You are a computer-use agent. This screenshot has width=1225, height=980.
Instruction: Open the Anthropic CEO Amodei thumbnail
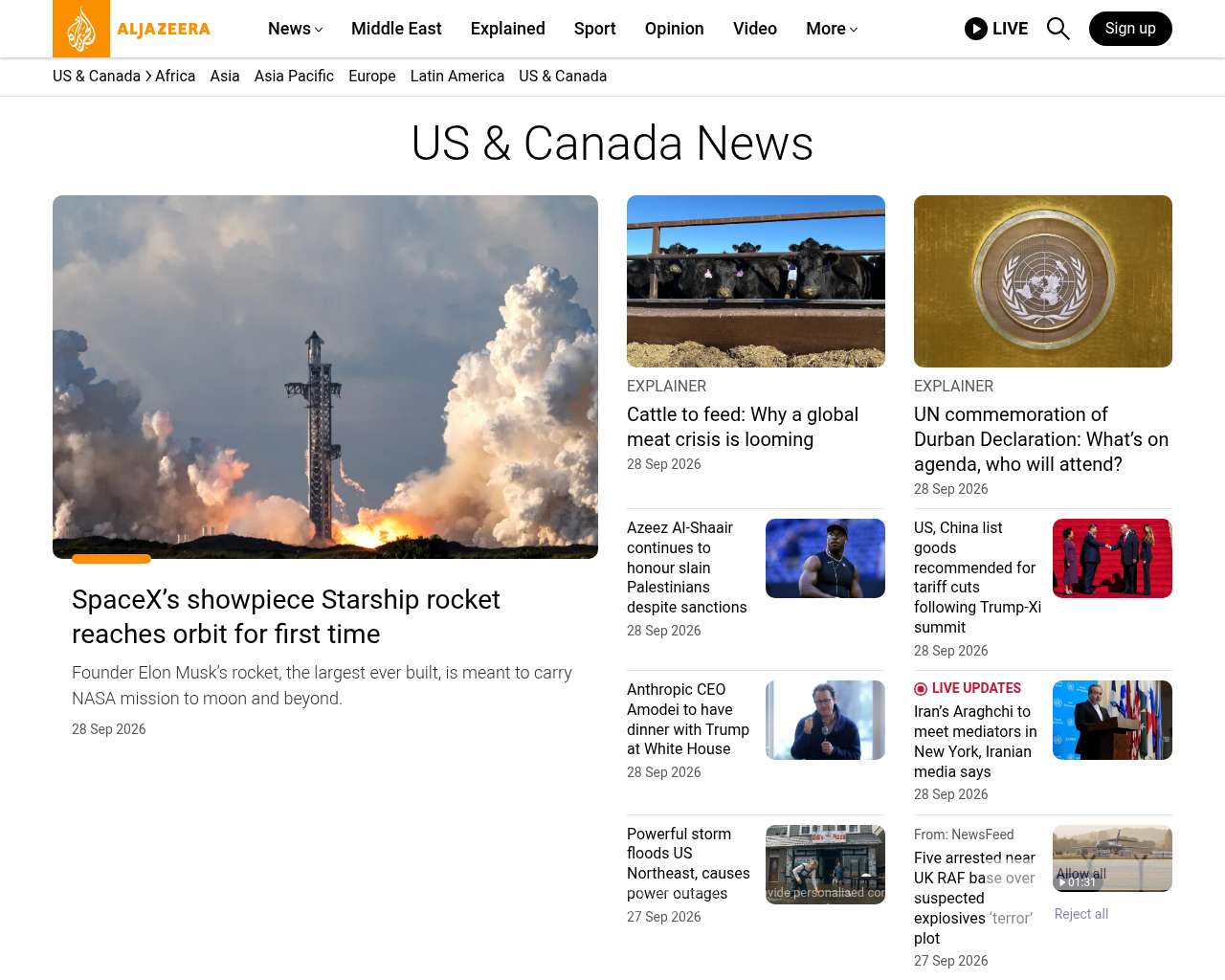825,720
